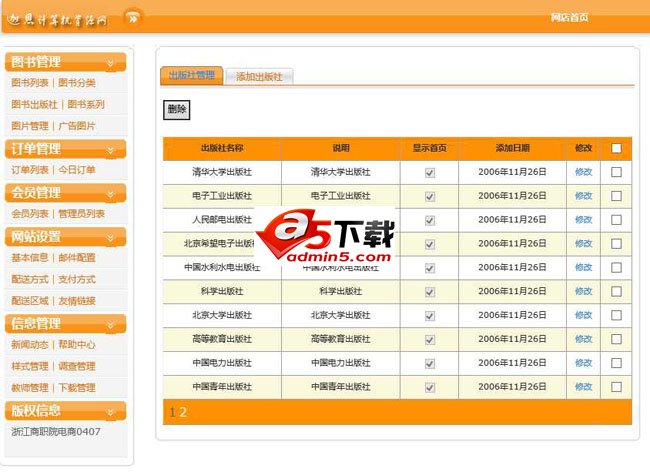The height and width of the screenshot is (472, 650).
Task: Go to page 2 of publisher list
Action: [x=183, y=411]
